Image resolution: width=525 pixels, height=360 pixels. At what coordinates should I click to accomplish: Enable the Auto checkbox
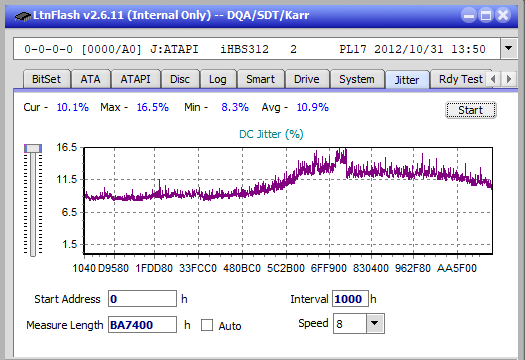207,325
